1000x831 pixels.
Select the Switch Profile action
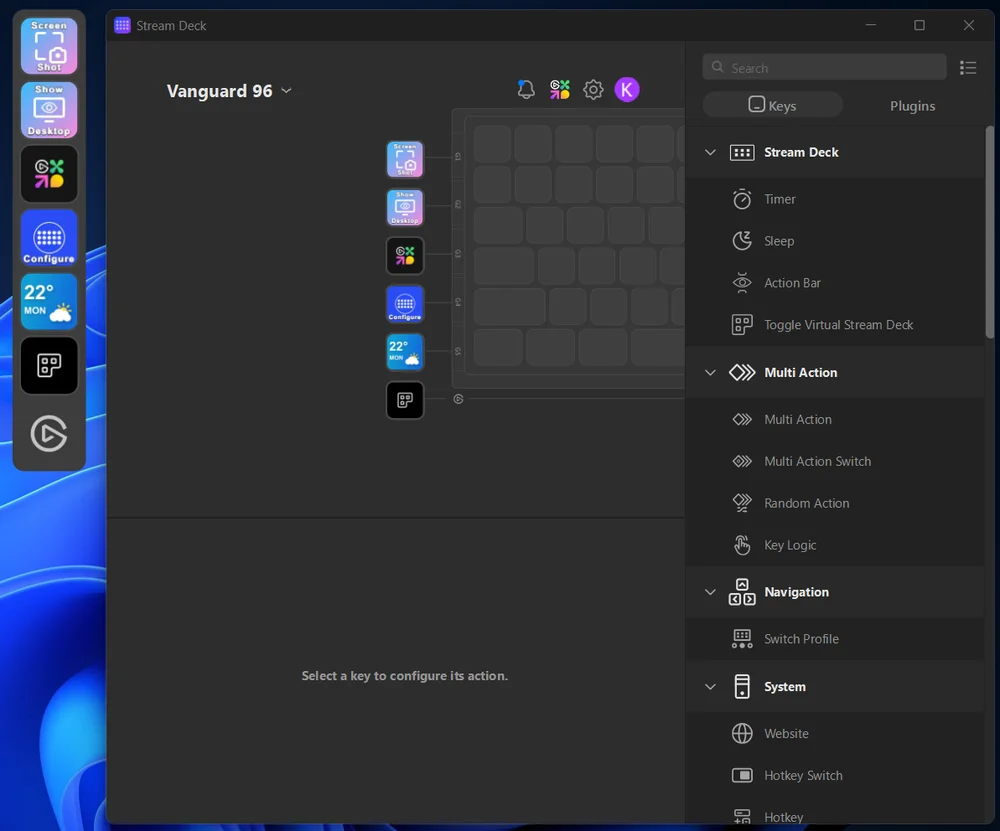[x=801, y=639]
